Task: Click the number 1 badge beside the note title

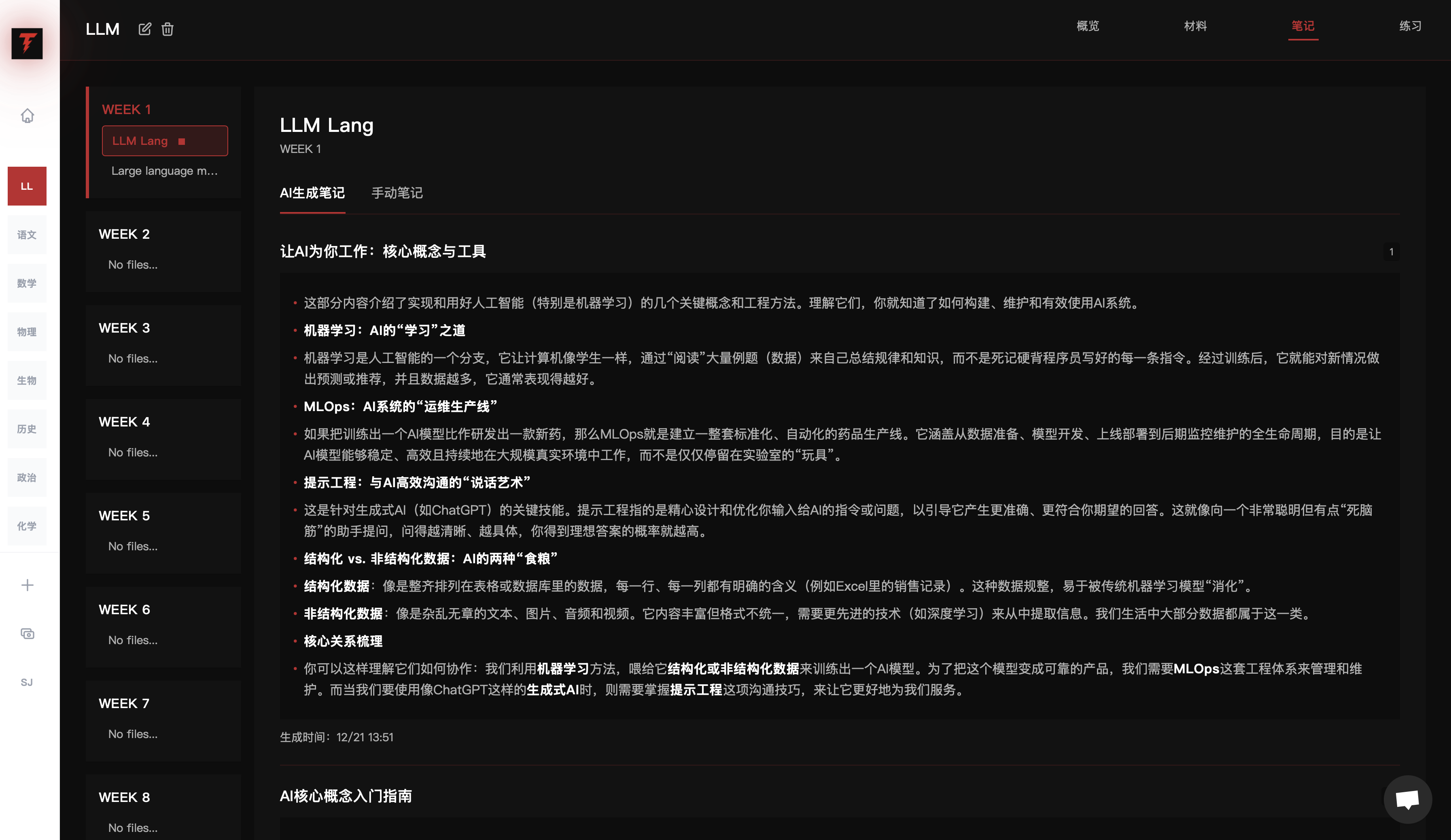Action: pos(1391,252)
